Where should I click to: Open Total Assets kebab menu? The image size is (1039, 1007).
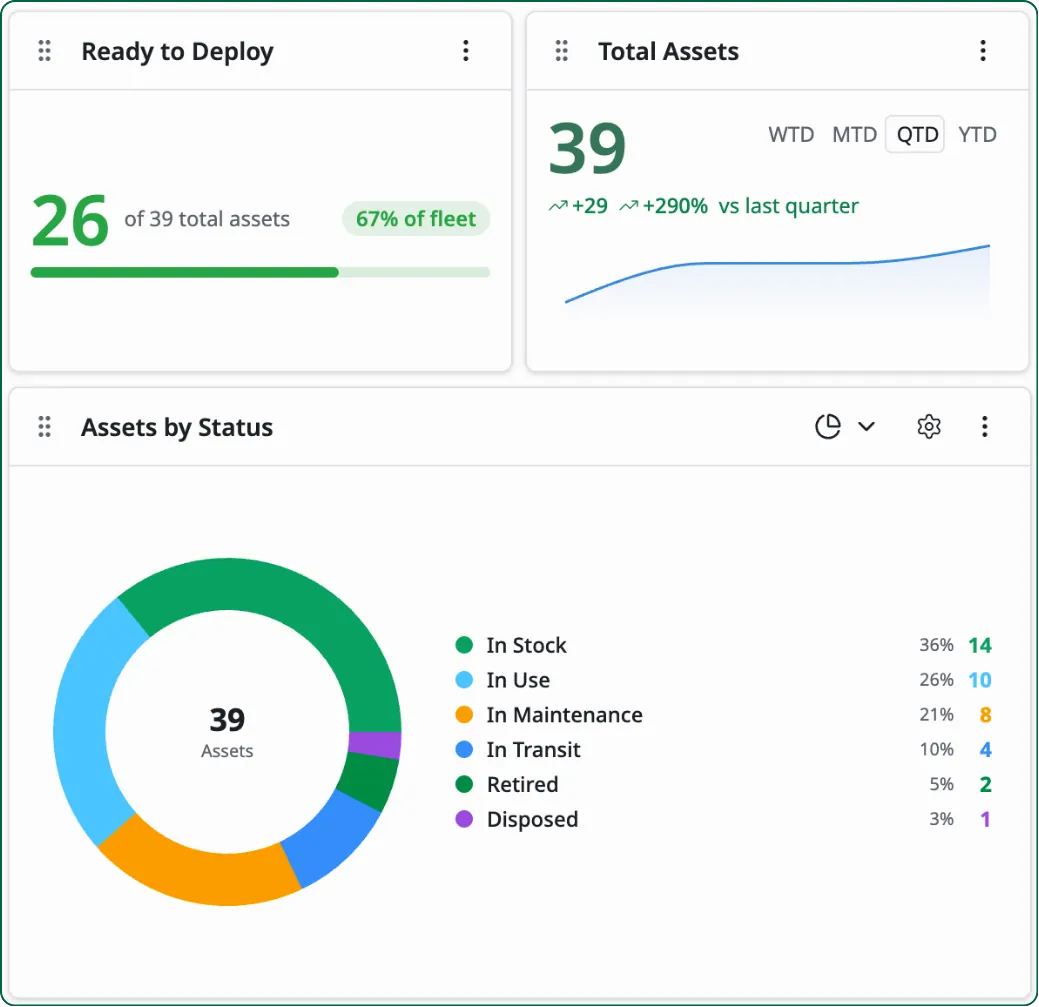983,51
